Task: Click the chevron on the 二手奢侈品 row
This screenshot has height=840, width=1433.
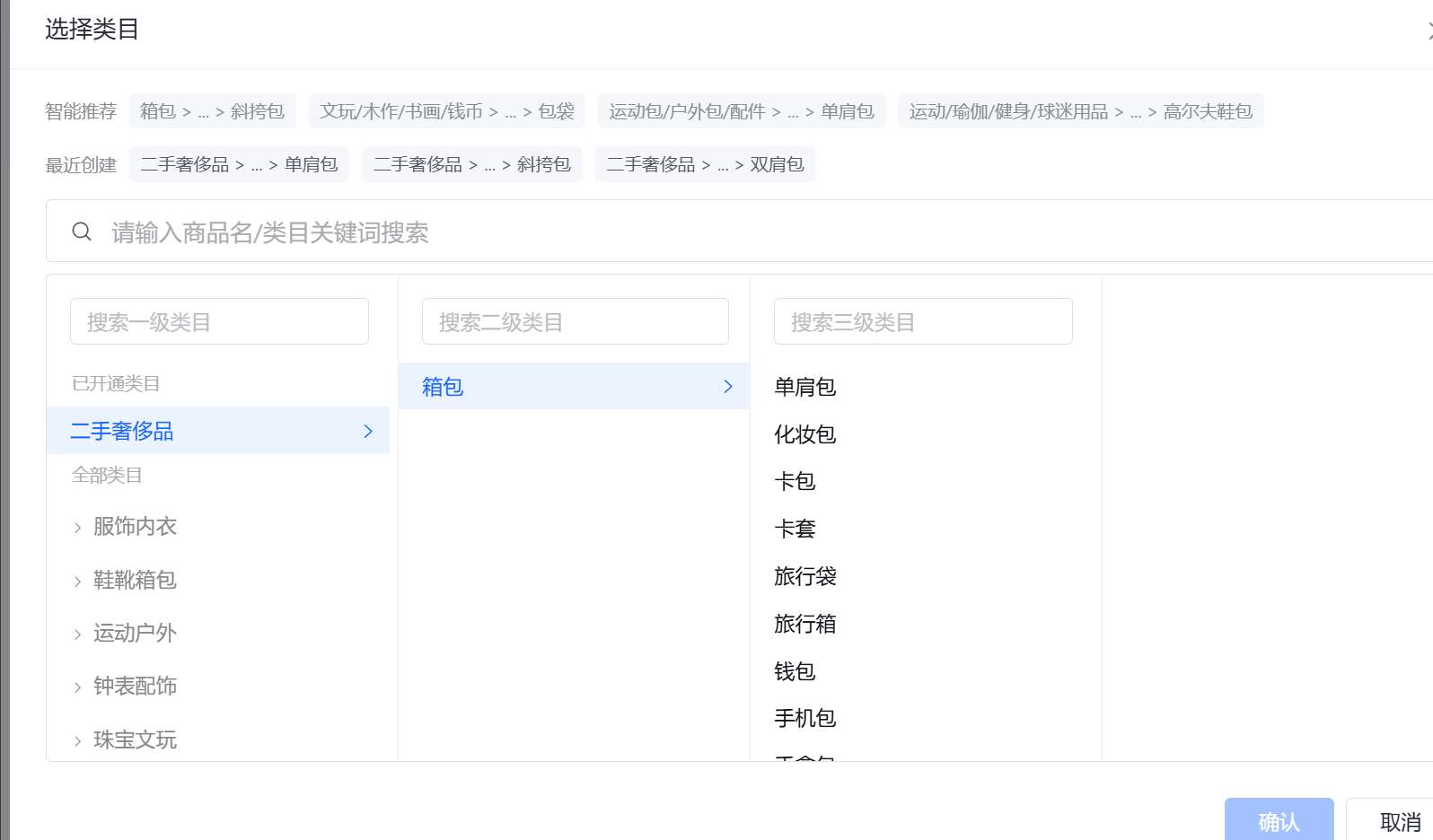Action: click(367, 432)
